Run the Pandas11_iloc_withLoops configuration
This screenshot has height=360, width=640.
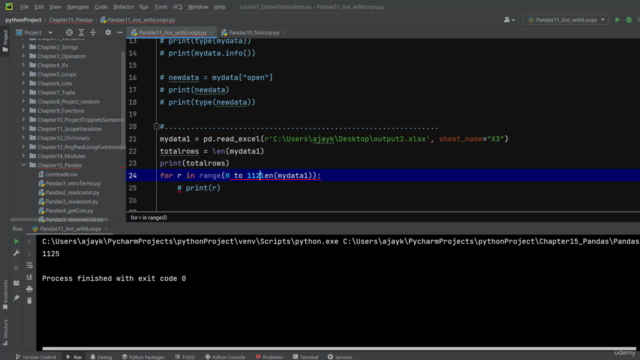click(x=617, y=20)
